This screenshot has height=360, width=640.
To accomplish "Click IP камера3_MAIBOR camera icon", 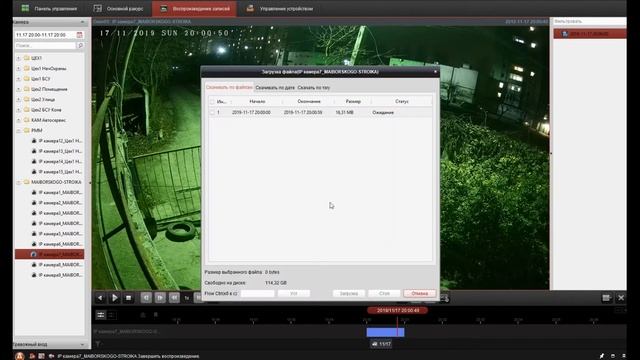I will [34, 213].
